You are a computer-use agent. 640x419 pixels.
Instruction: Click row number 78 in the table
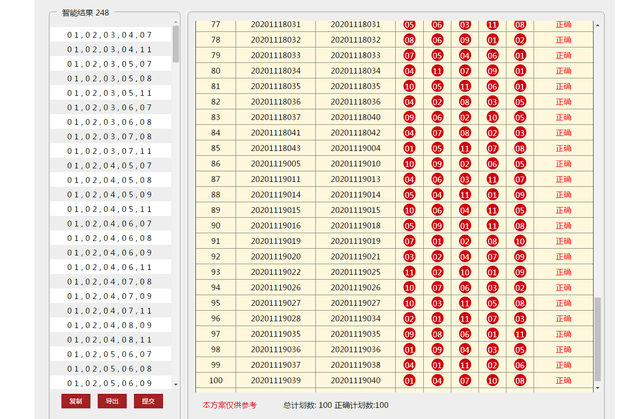(x=216, y=40)
